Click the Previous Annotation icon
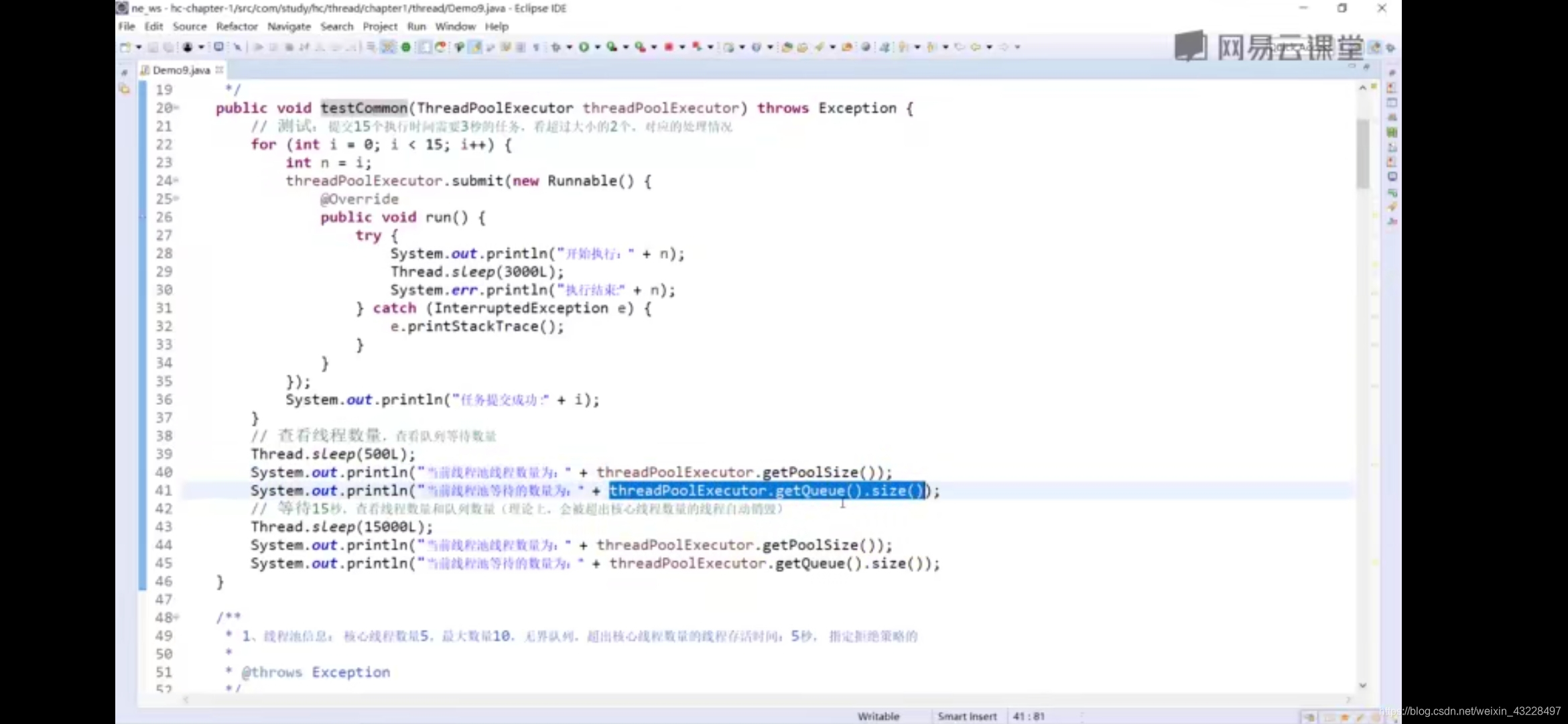The width and height of the screenshot is (1568, 724). [x=931, y=47]
